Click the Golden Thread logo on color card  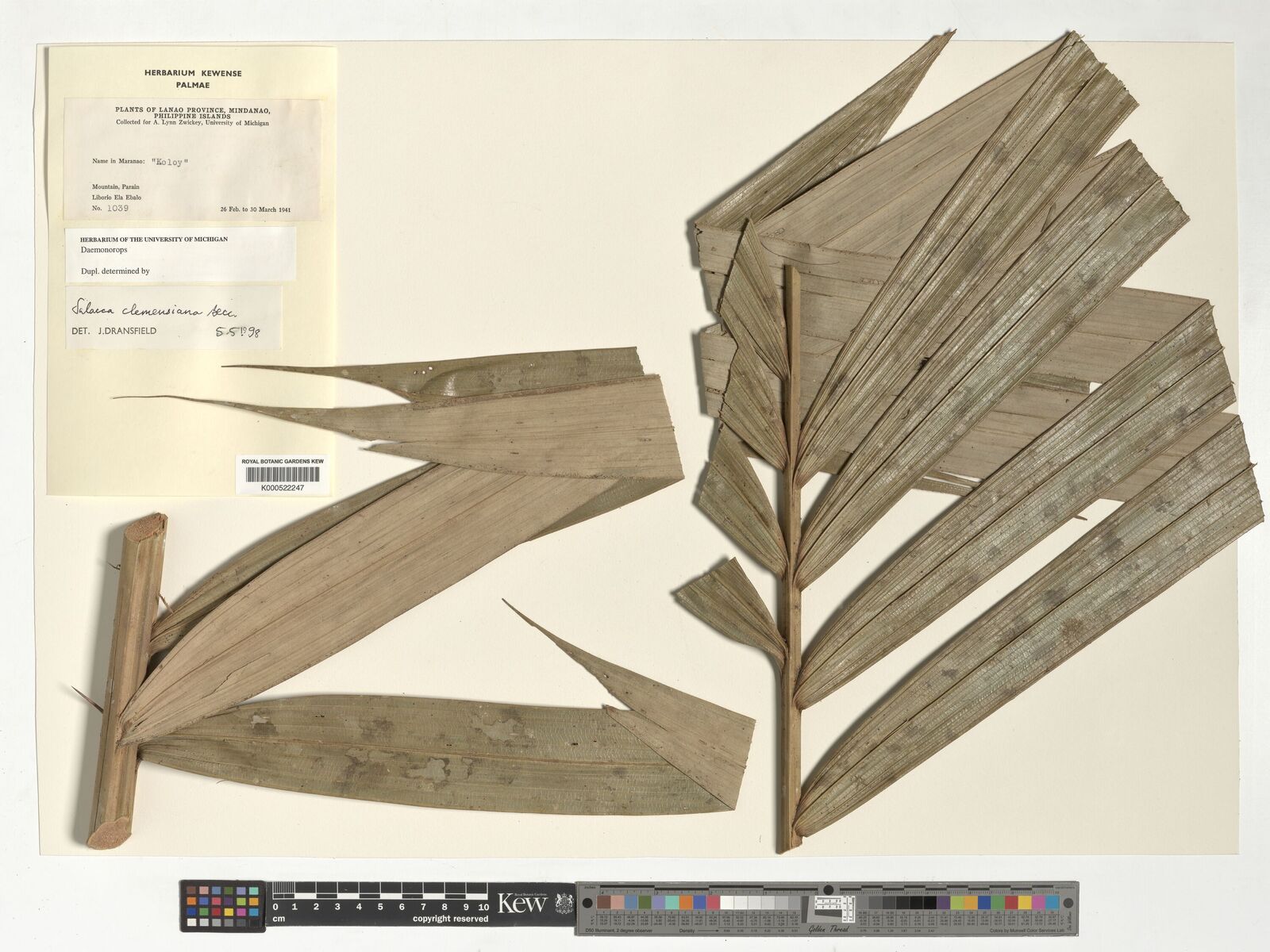click(x=828, y=929)
